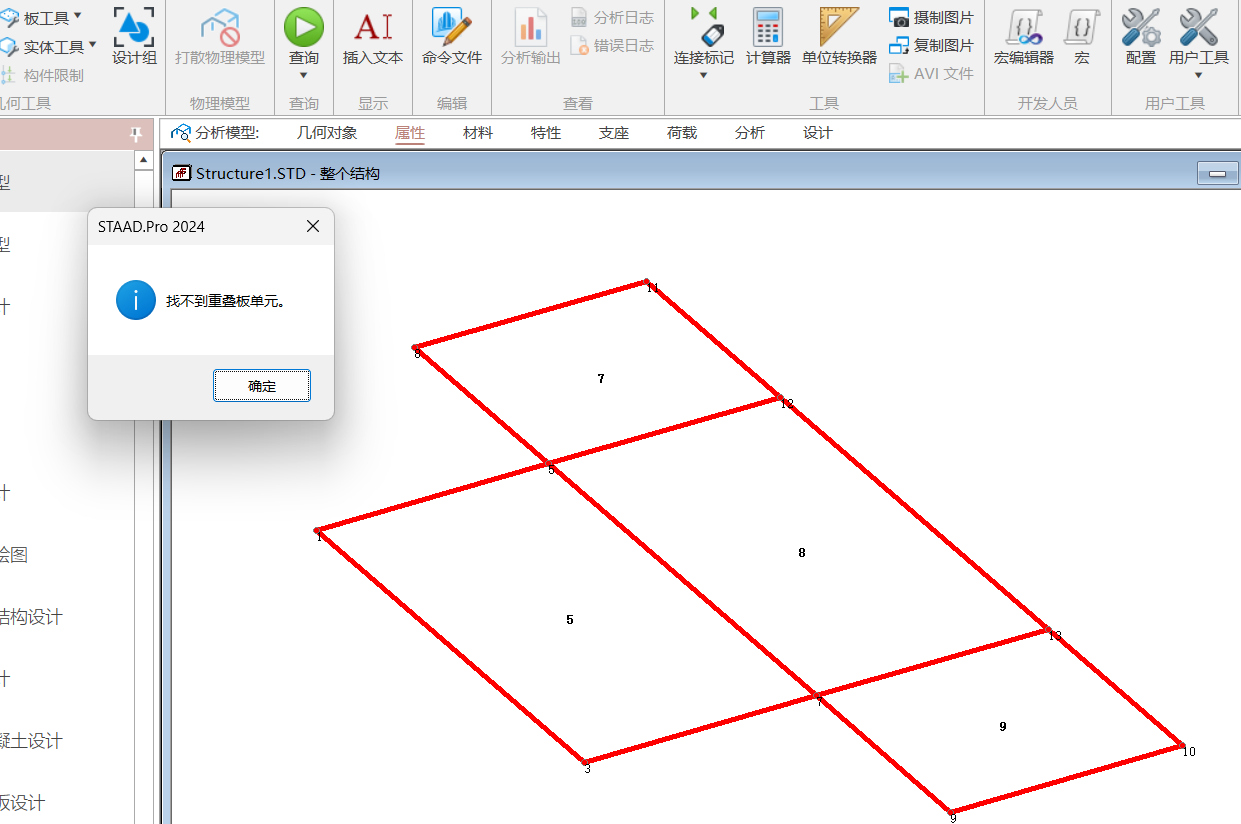
Task: Open the 错误日志 error log
Action: (x=612, y=46)
